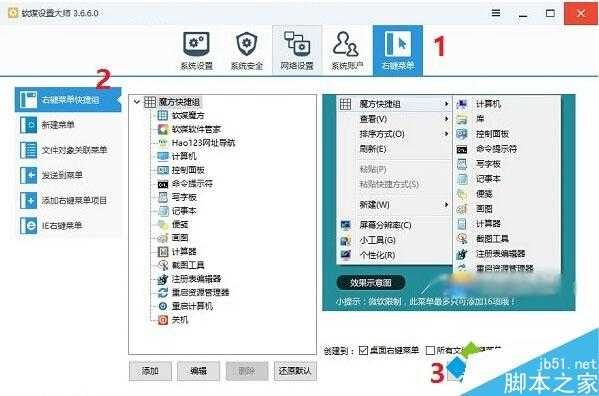Select 软媒魔方 icon in the tree

(163, 115)
